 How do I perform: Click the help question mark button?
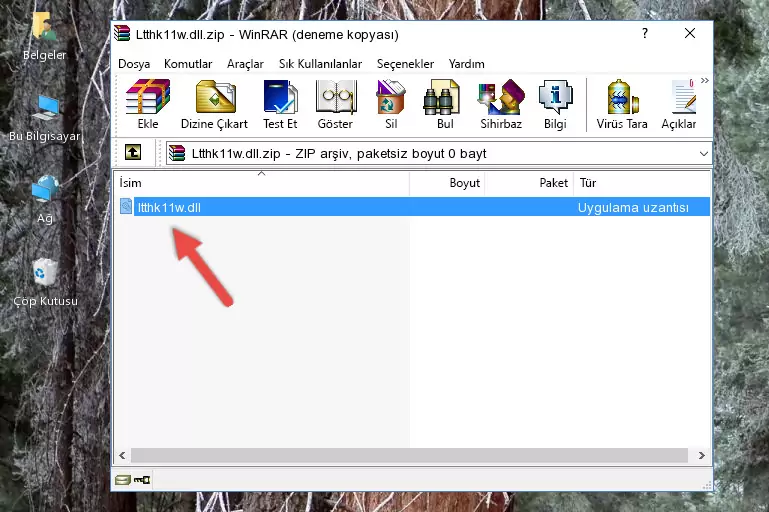click(x=644, y=33)
